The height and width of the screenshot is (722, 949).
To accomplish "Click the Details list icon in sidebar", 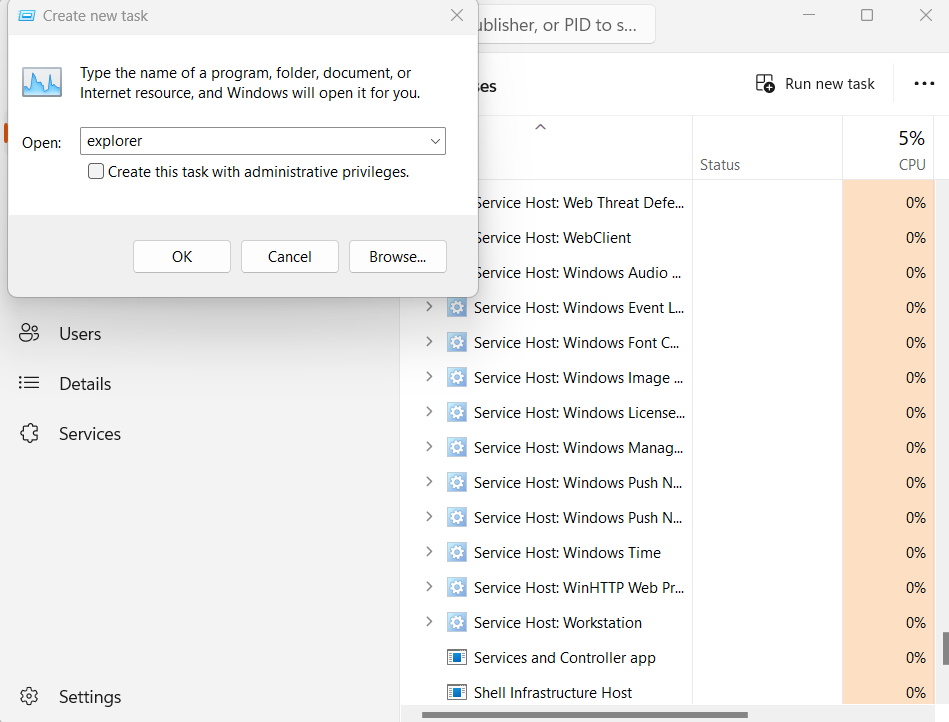I will pos(30,384).
